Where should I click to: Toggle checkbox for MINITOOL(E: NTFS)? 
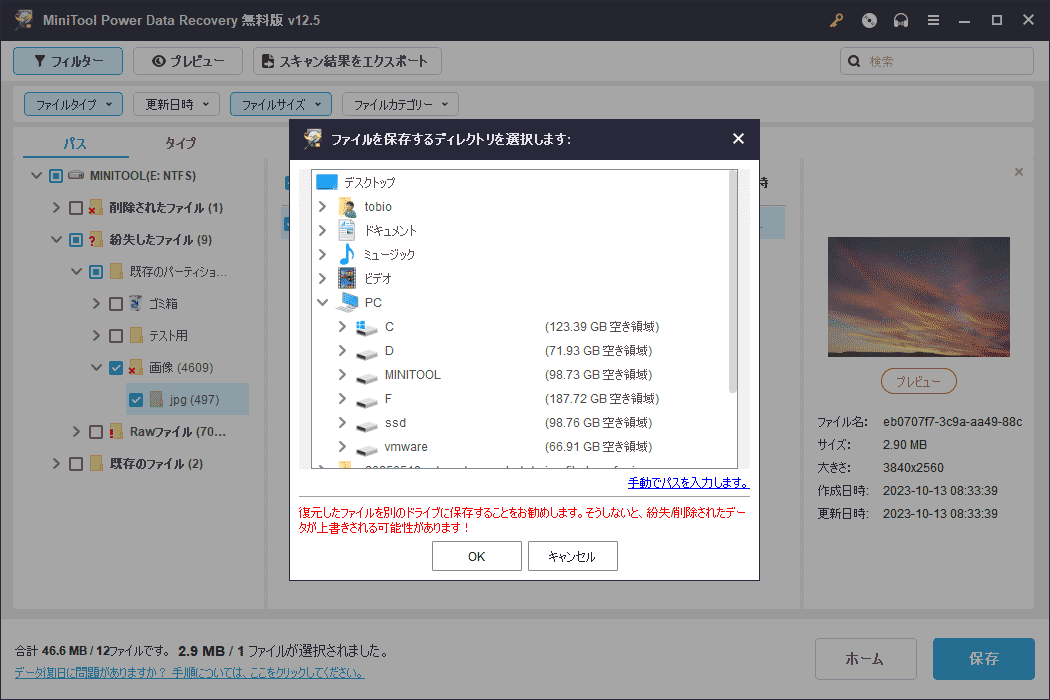56,176
